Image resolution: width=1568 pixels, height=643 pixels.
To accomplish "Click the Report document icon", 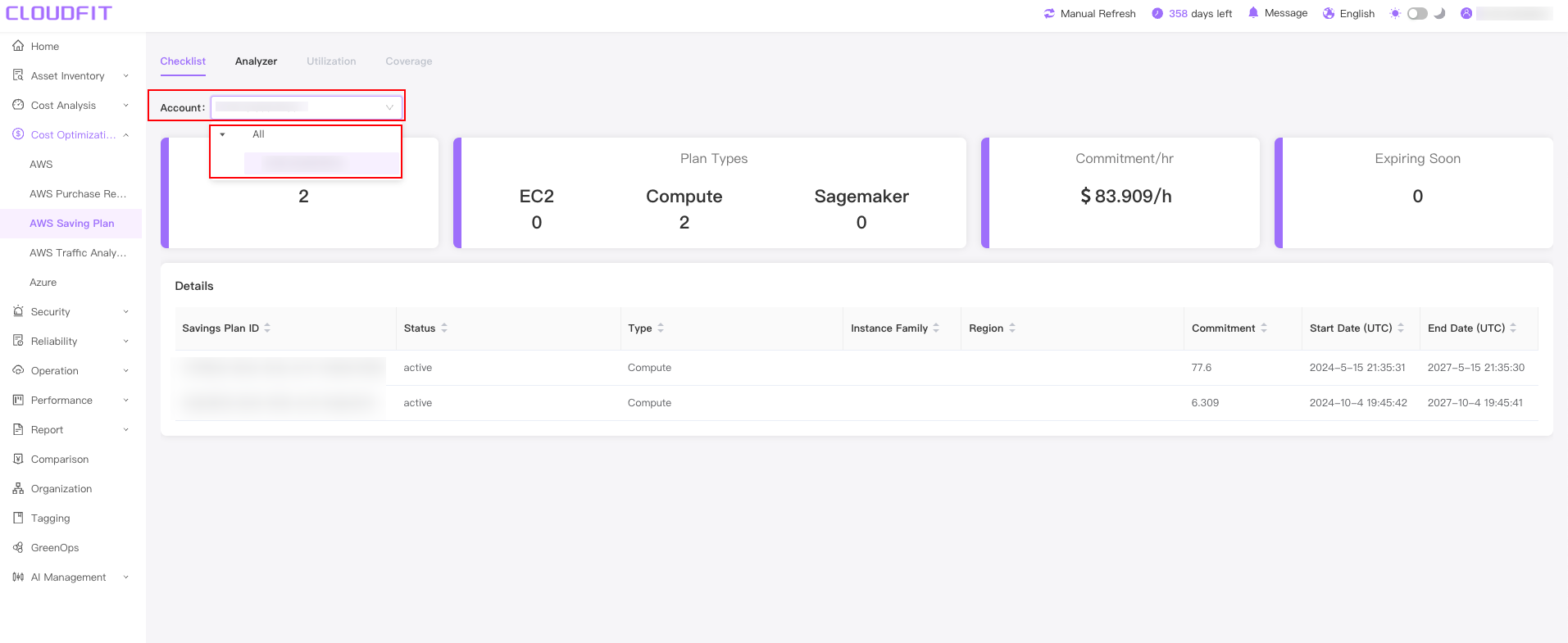I will pyautogui.click(x=18, y=429).
